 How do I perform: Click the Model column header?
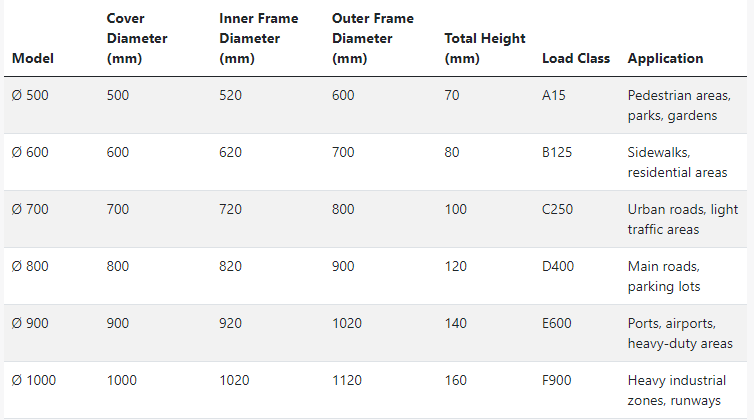[x=33, y=58]
